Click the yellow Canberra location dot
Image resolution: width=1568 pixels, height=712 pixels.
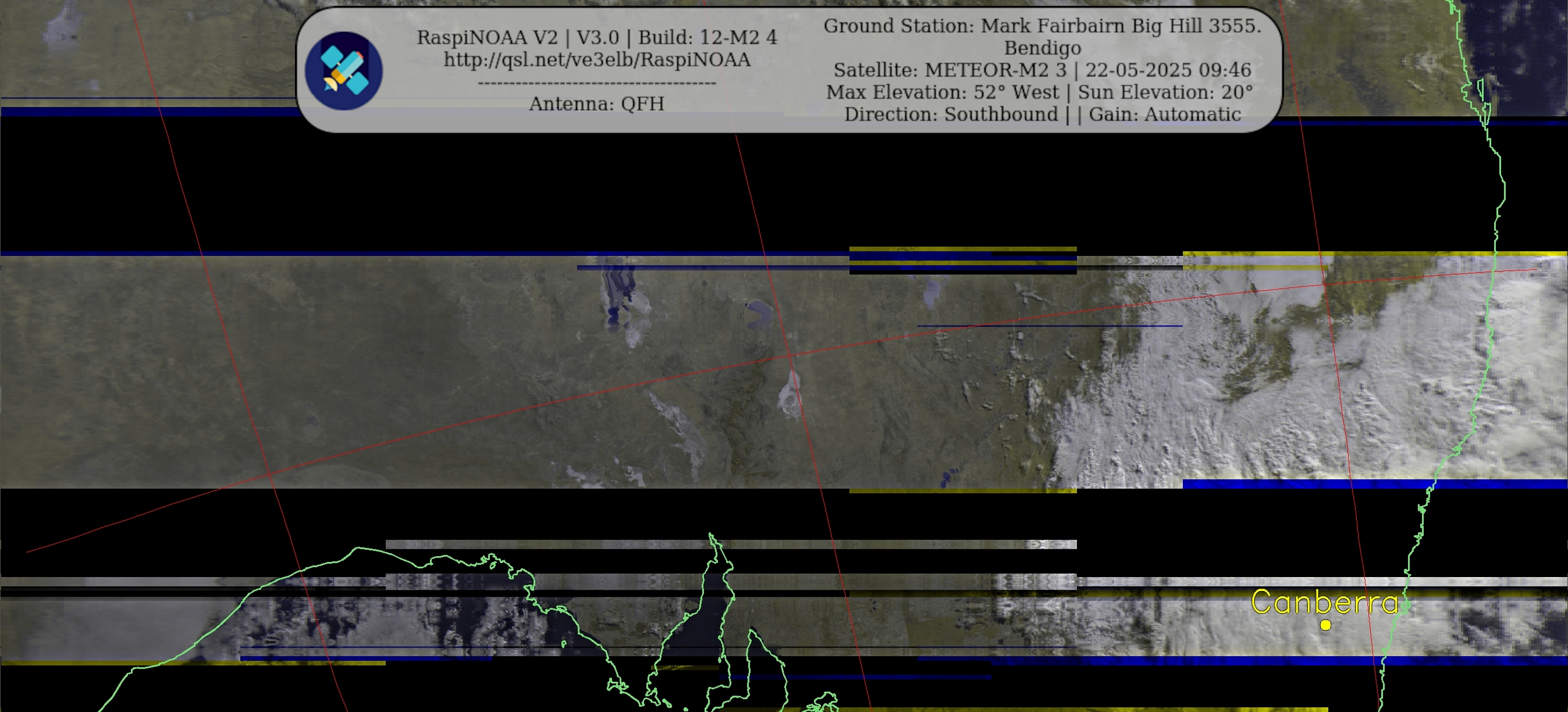click(1325, 625)
